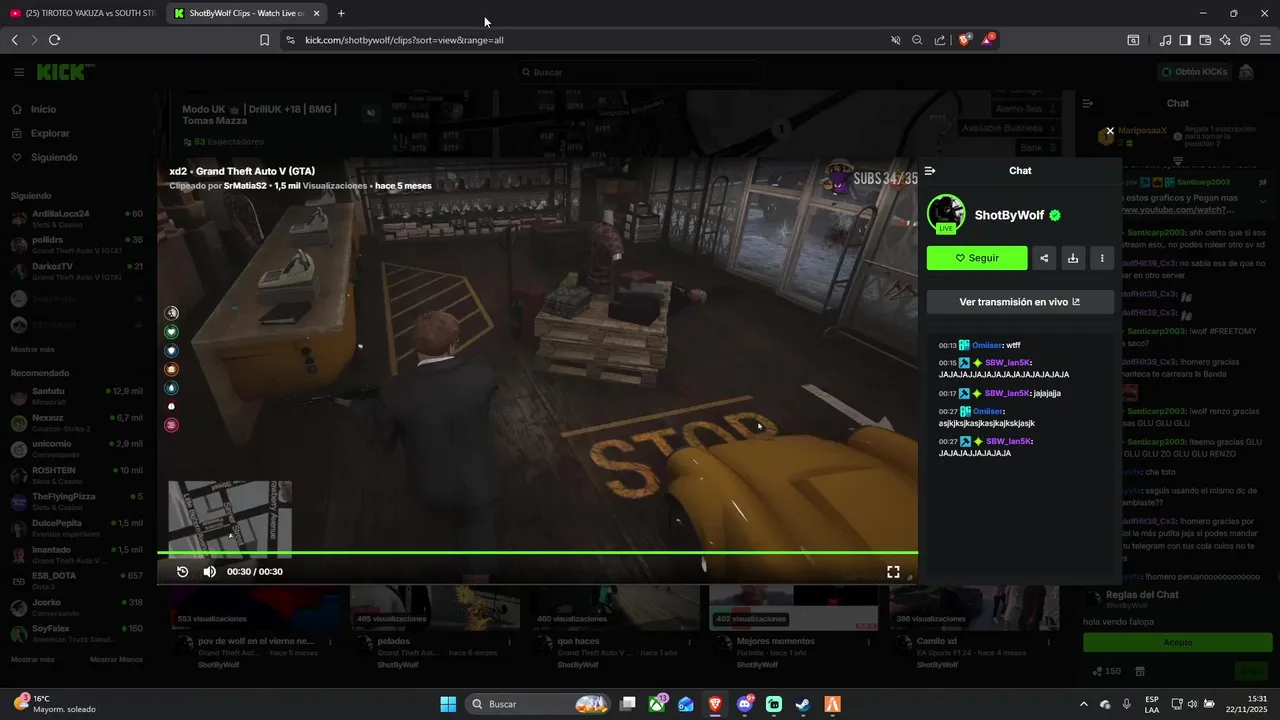
Task: Mute the clip volume
Action: (x=210, y=572)
